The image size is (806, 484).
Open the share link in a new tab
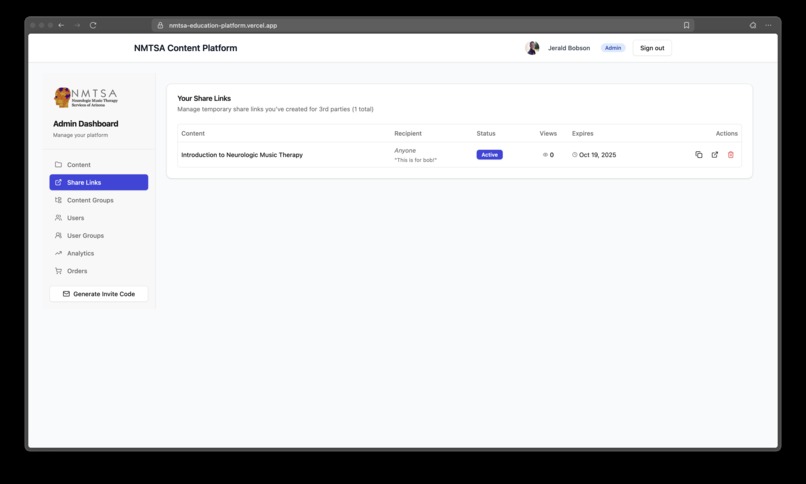(x=715, y=155)
